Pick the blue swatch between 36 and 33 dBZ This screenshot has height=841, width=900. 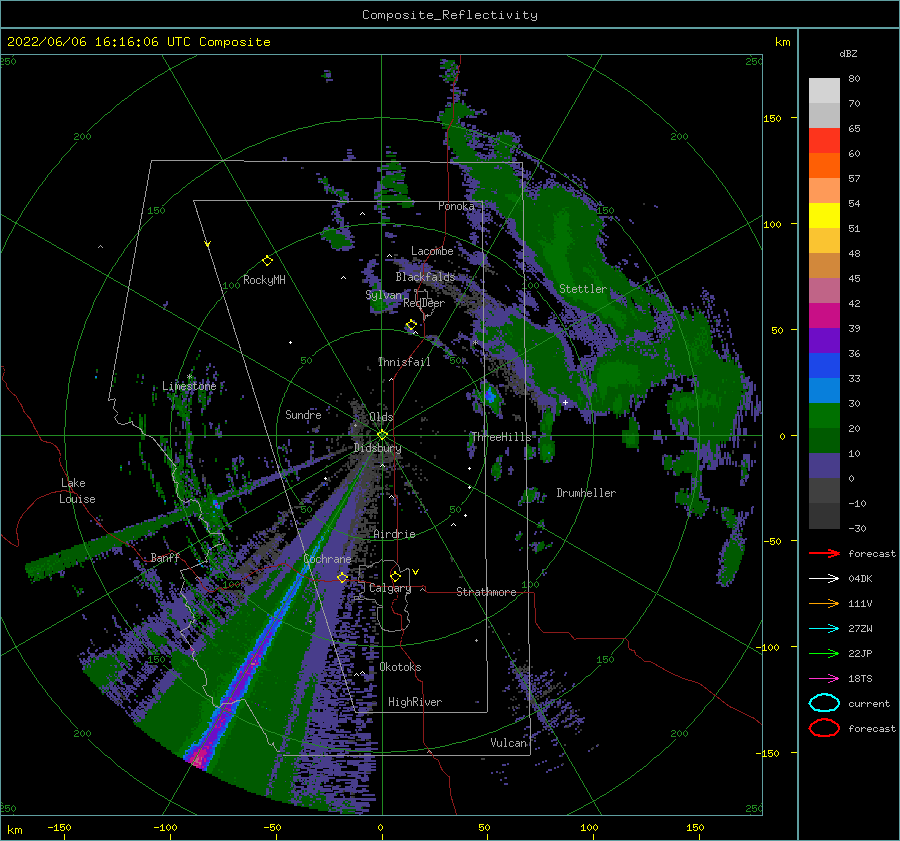[824, 366]
